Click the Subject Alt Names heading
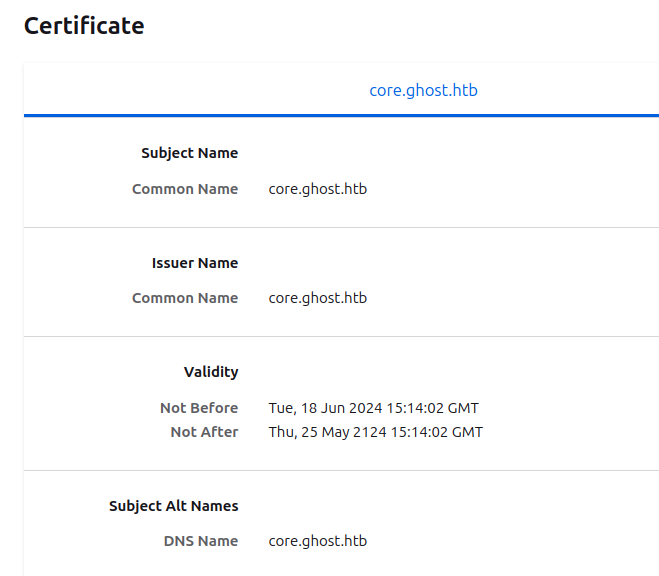 [174, 506]
